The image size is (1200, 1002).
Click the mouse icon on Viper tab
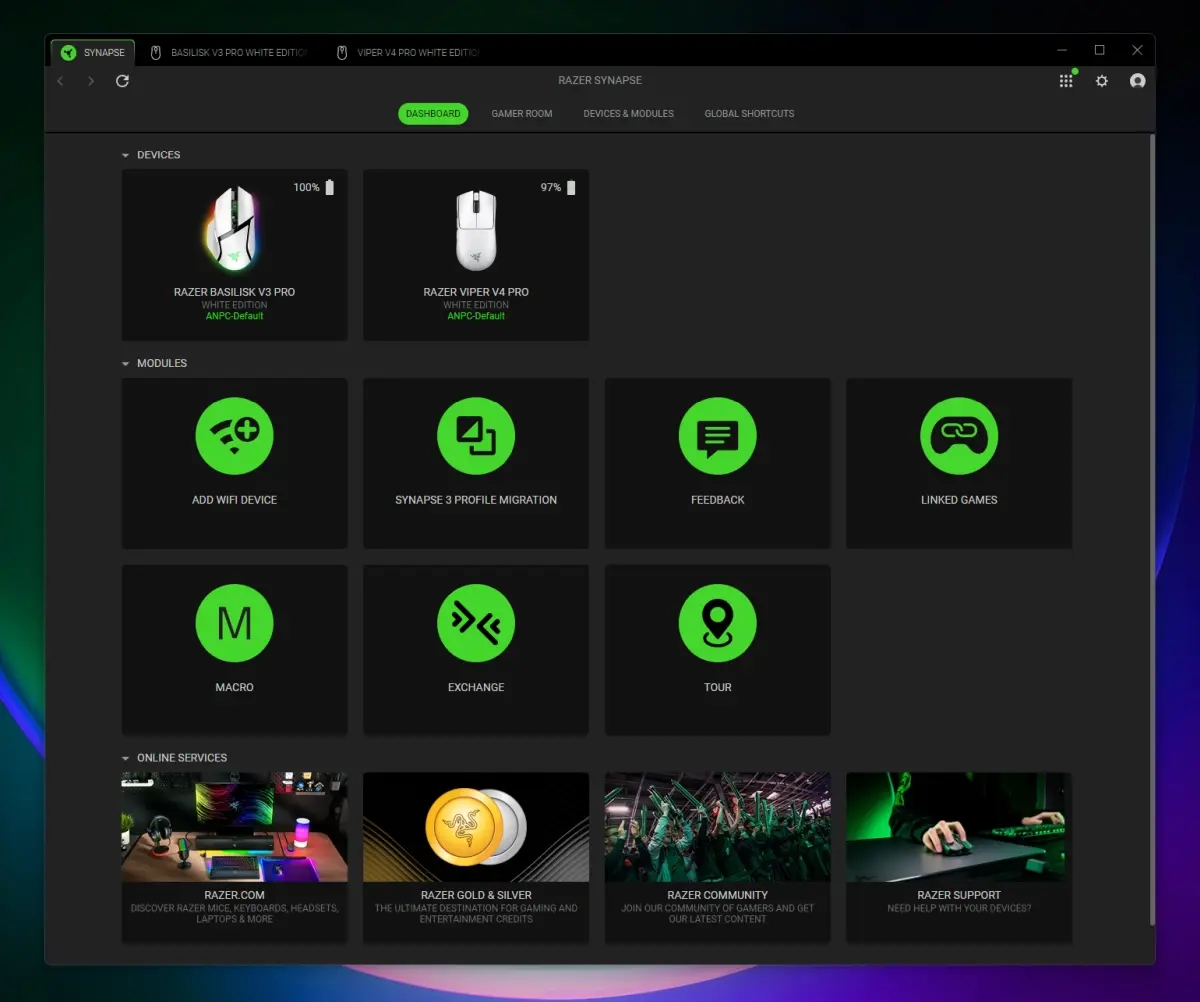point(342,52)
